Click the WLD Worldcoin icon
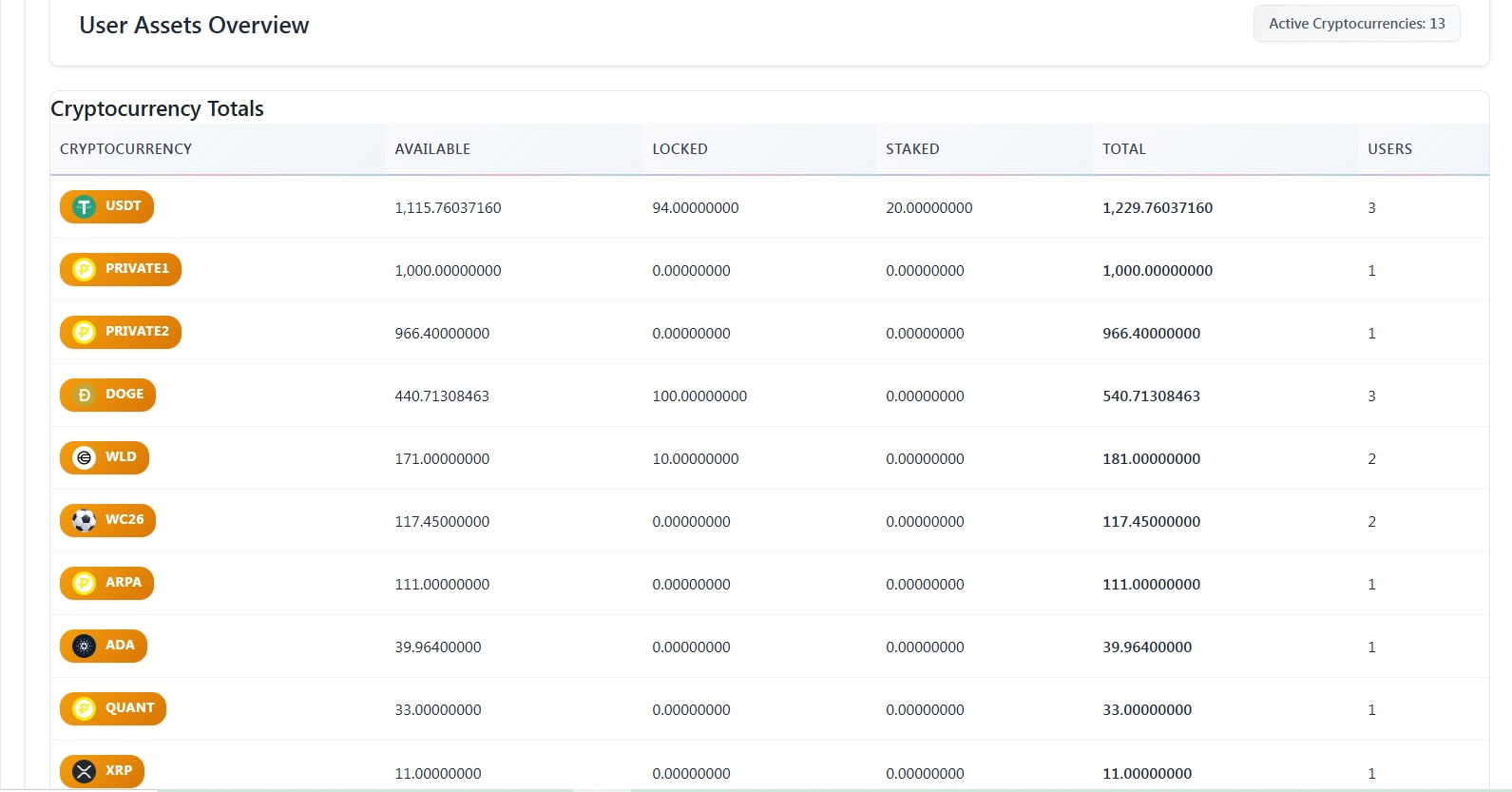The height and width of the screenshot is (792, 1512). pyautogui.click(x=85, y=458)
